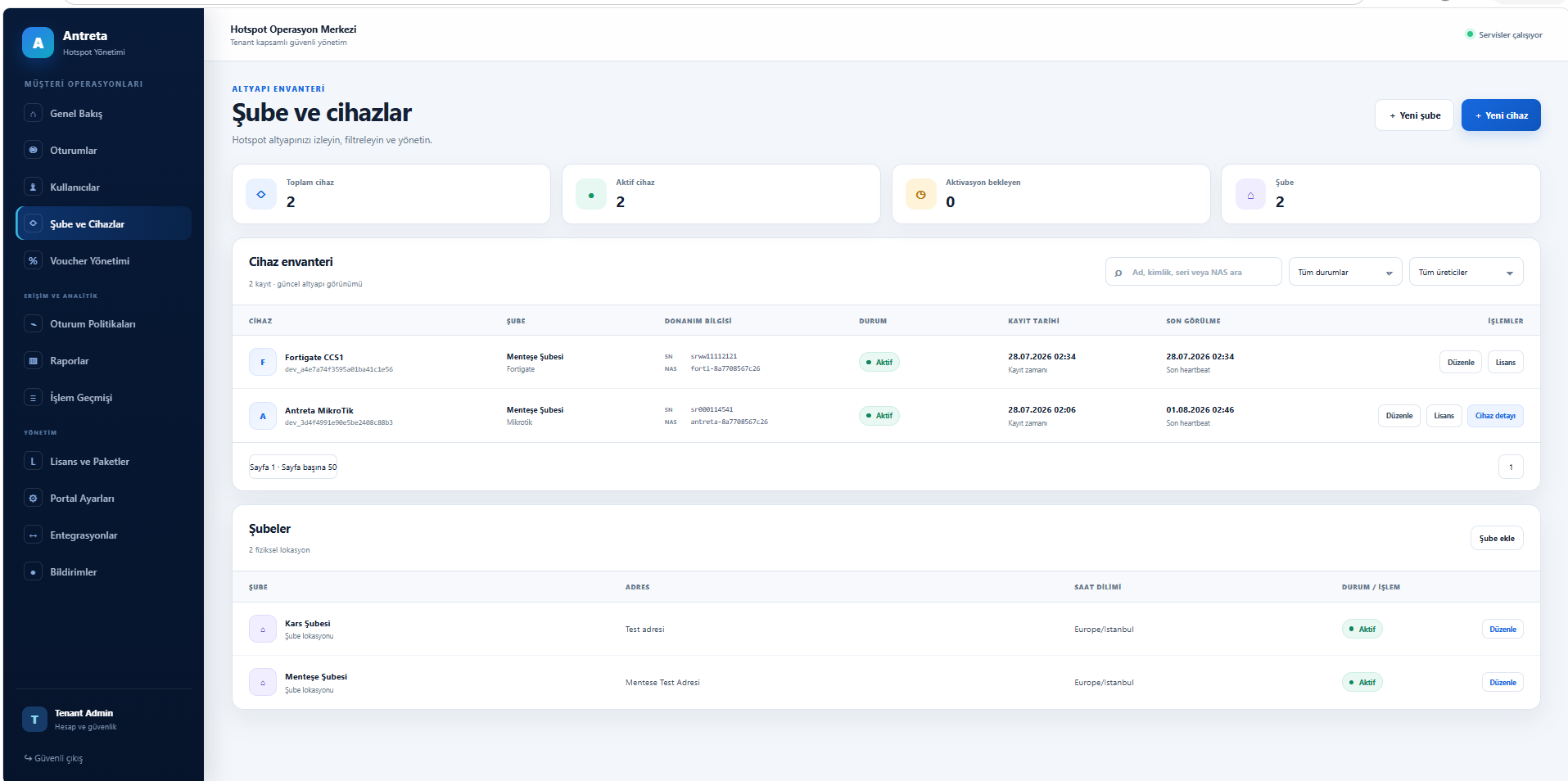Click the Oturumlar sidebar icon

coord(33,150)
